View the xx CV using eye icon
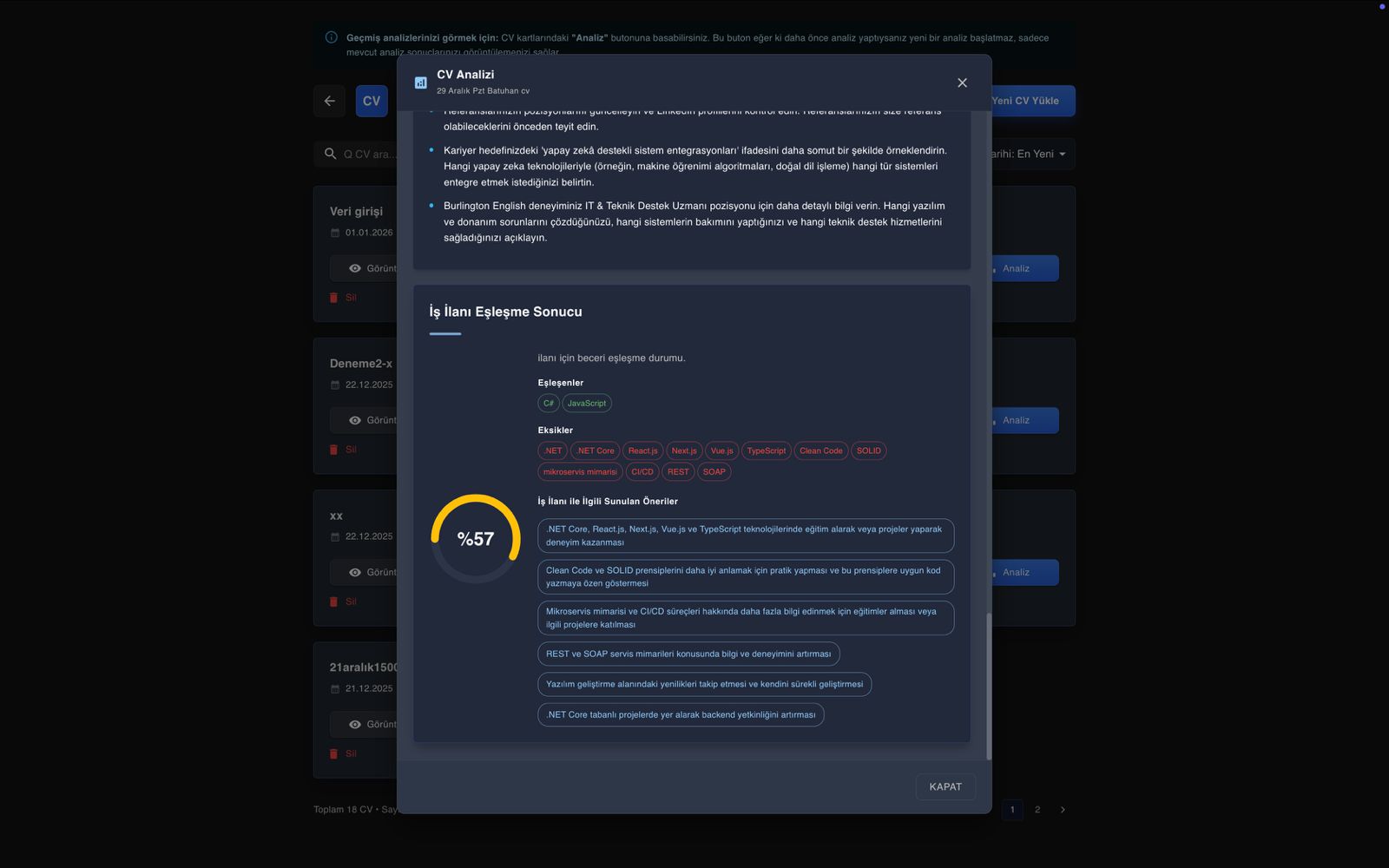Image resolution: width=1389 pixels, height=868 pixels. [355, 572]
